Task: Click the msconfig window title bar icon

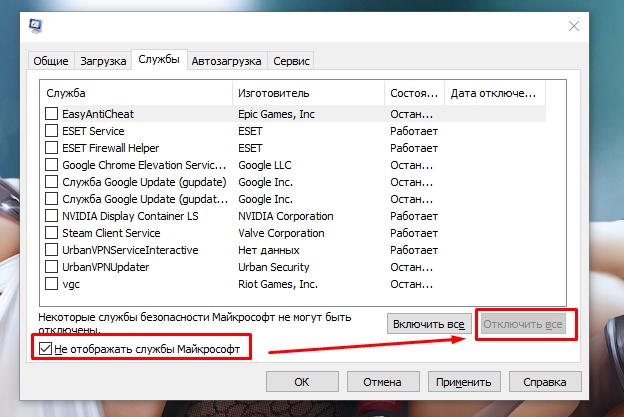Action: [x=35, y=26]
